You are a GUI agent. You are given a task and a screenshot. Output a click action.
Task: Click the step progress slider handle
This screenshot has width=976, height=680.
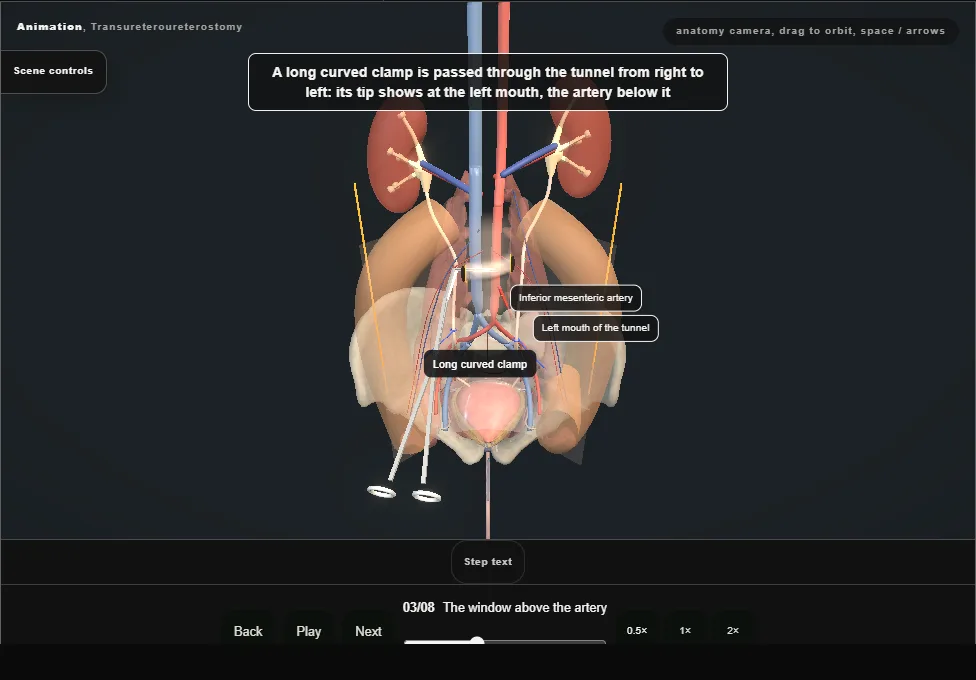pyautogui.click(x=477, y=641)
